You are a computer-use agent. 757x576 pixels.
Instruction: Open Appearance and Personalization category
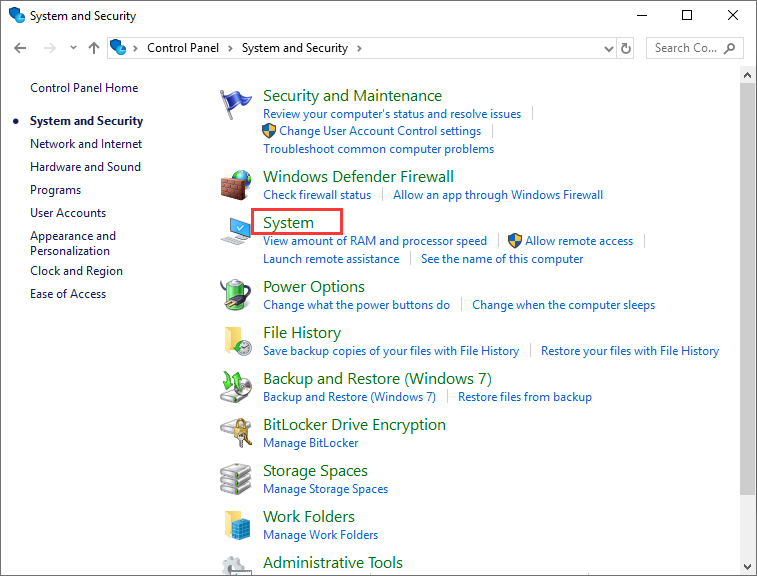coord(73,243)
